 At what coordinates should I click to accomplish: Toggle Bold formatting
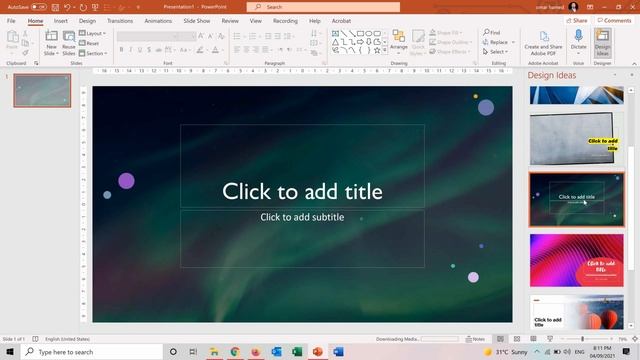click(121, 50)
